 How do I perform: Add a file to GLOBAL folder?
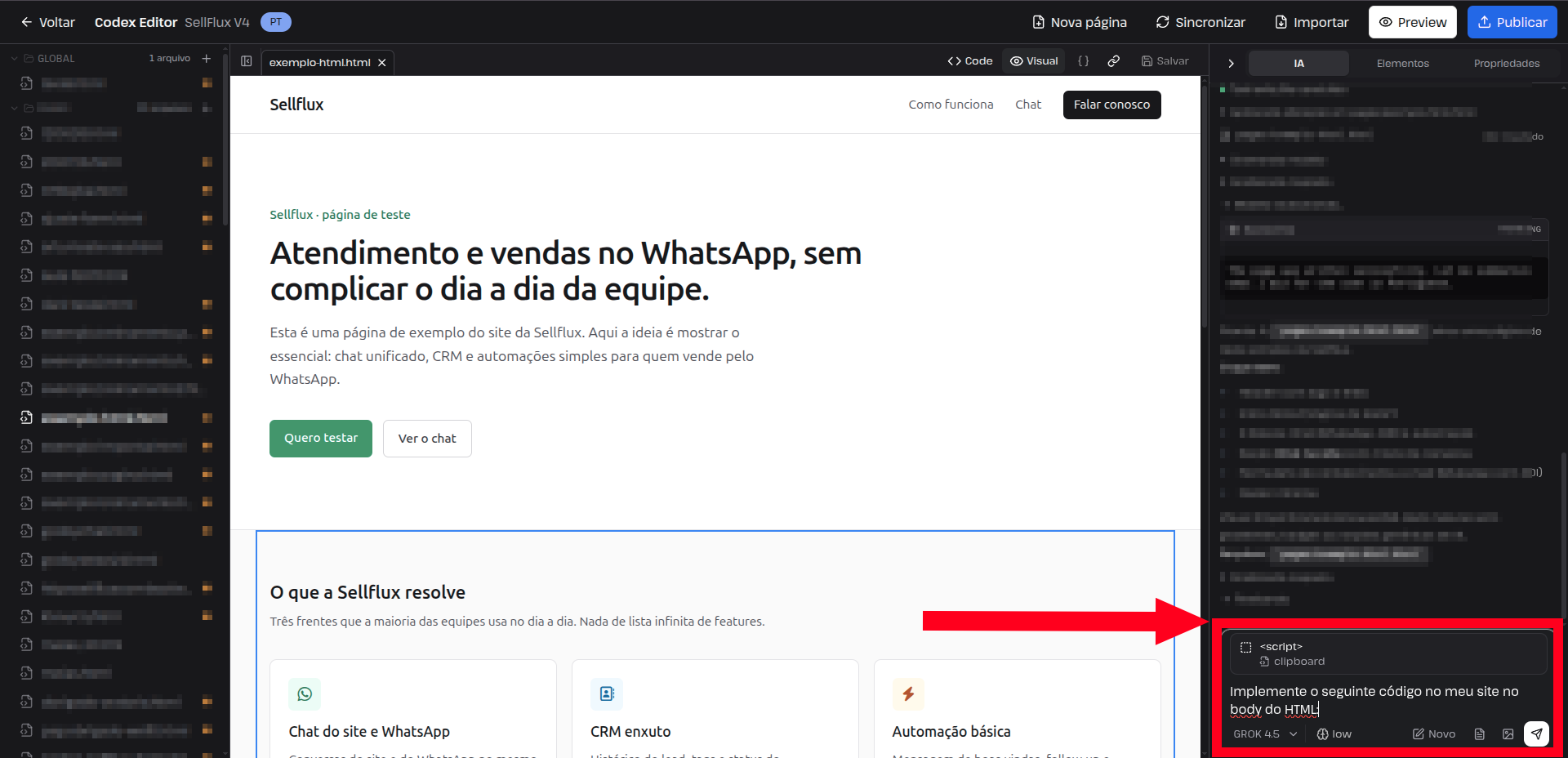coord(207,58)
